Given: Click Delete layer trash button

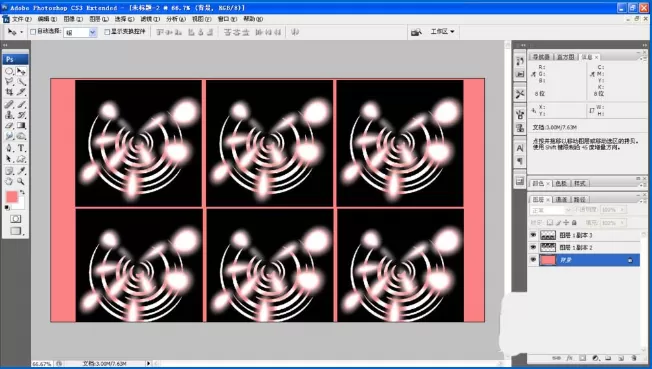Looking at the screenshot, I should point(634,358).
